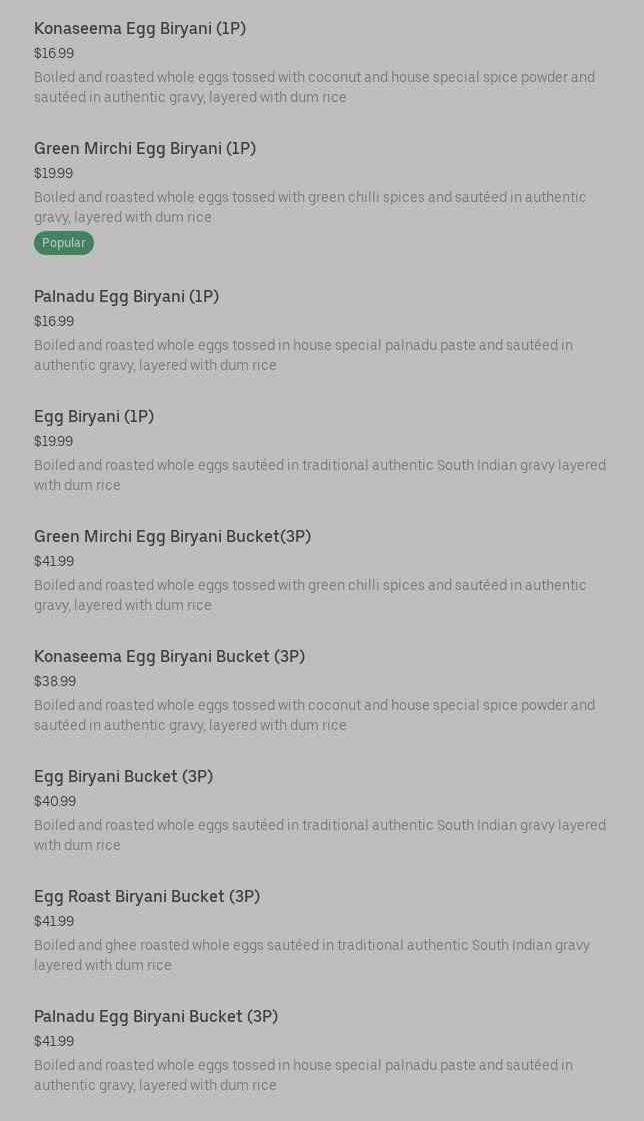Open the Konaseema Egg Biryani (1P) item
Image resolution: width=644 pixels, height=1121 pixels.
coord(140,28)
